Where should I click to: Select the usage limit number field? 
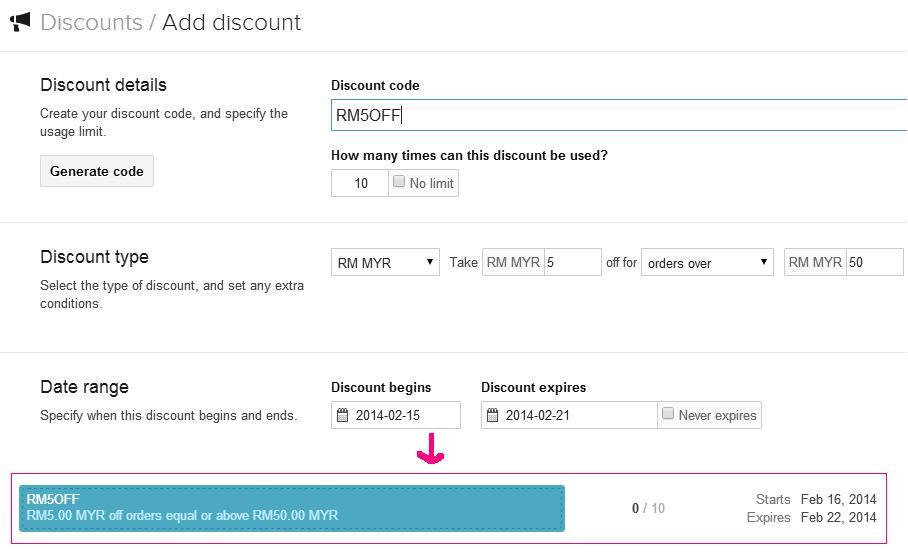360,183
